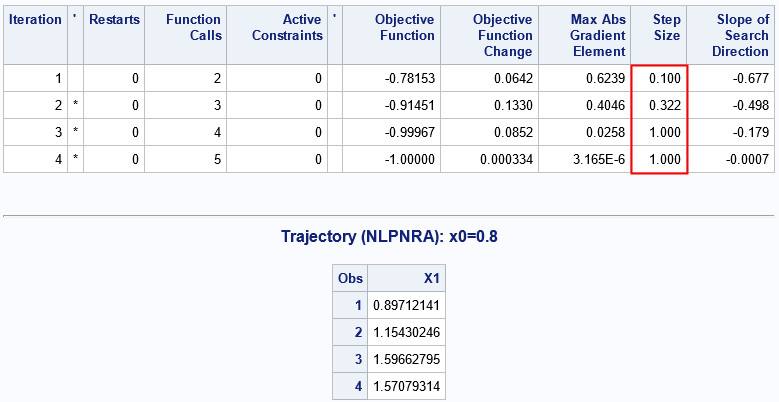This screenshot has height=402, width=779.
Task: Select the step size cell 0.100
Action: 664,78
